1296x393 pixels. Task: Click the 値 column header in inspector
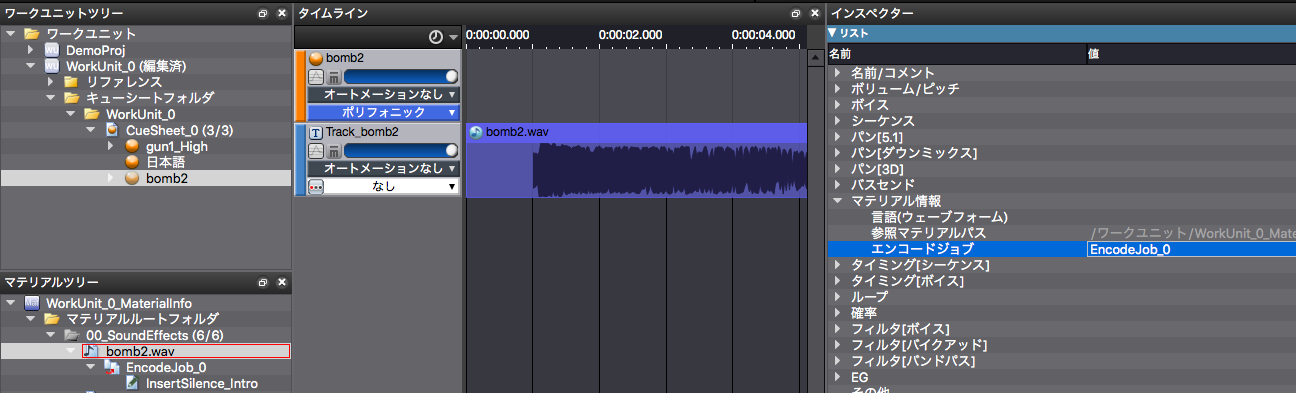coord(1191,53)
